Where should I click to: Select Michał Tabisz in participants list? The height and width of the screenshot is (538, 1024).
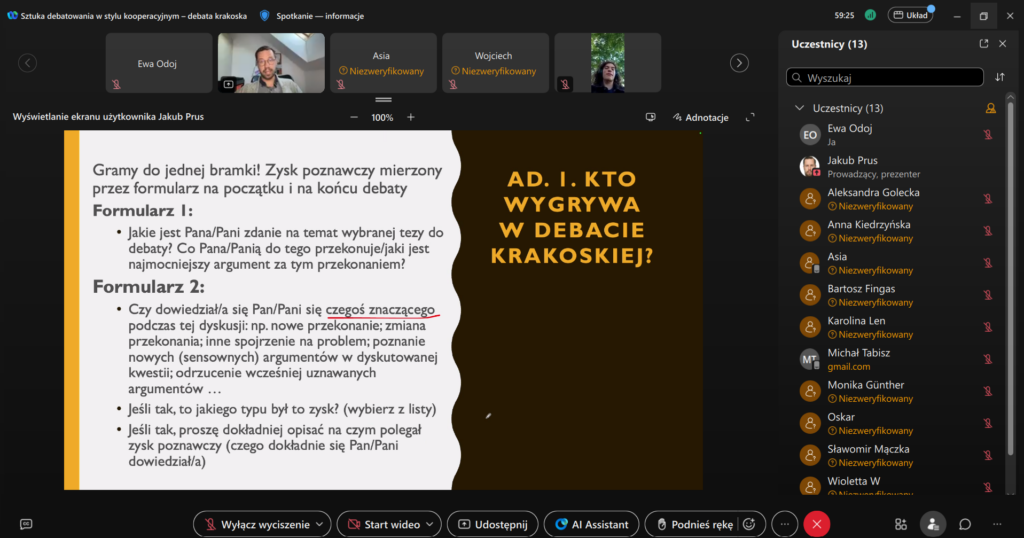pos(895,358)
